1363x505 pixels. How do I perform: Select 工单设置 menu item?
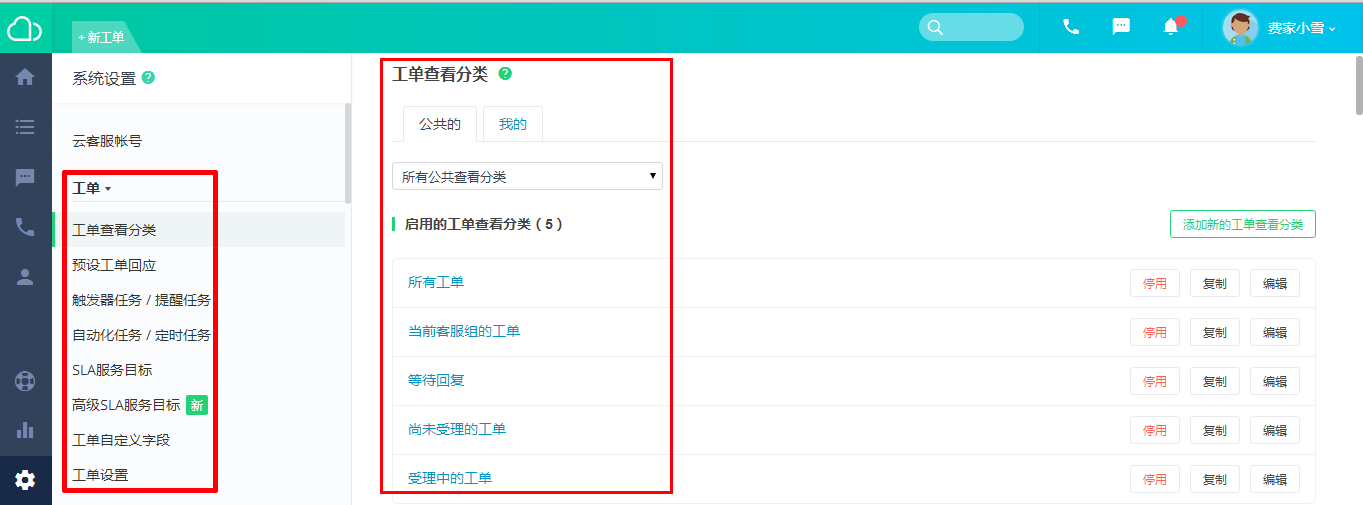point(100,475)
